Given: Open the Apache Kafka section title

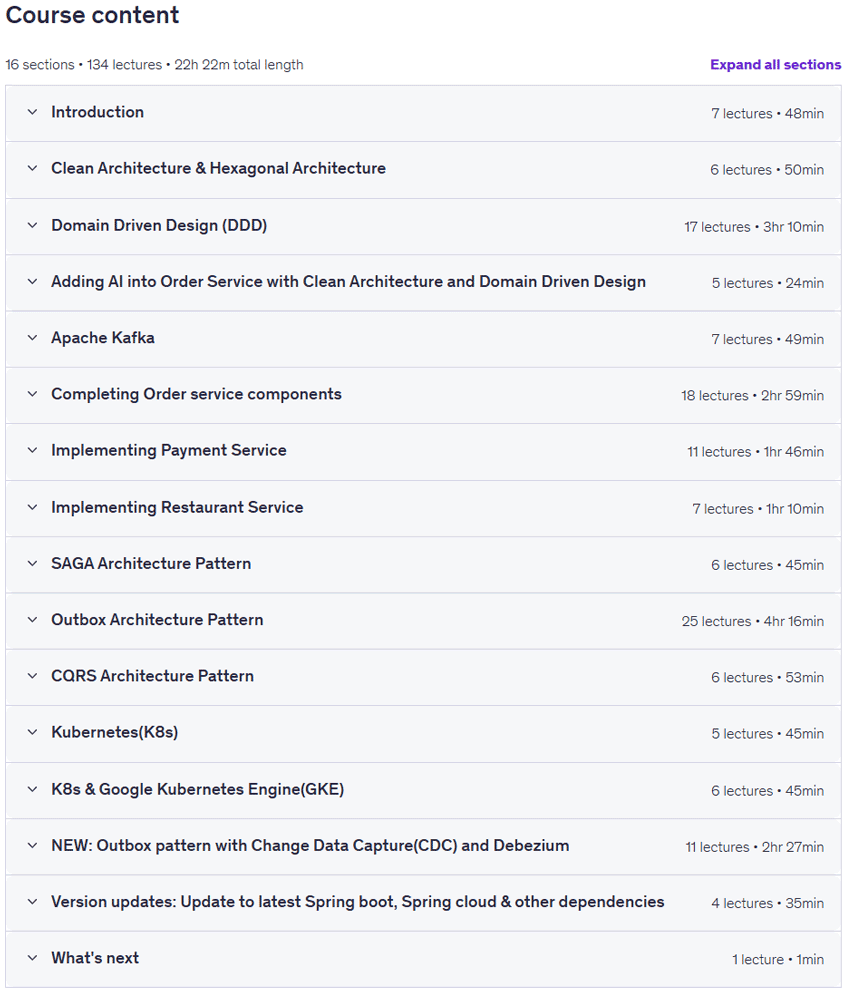Looking at the screenshot, I should click(103, 338).
